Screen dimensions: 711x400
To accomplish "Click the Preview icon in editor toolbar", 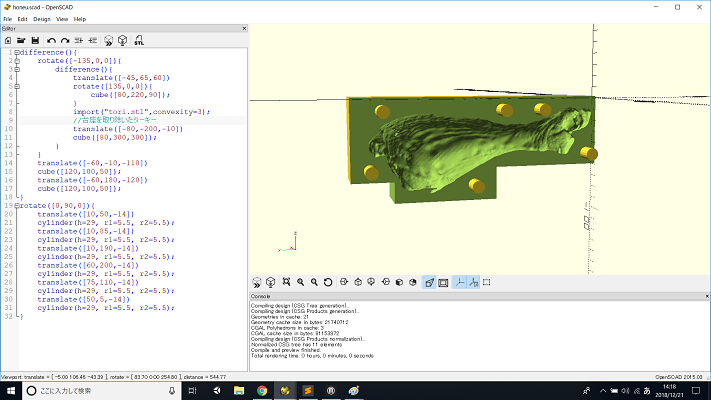I will [x=108, y=40].
